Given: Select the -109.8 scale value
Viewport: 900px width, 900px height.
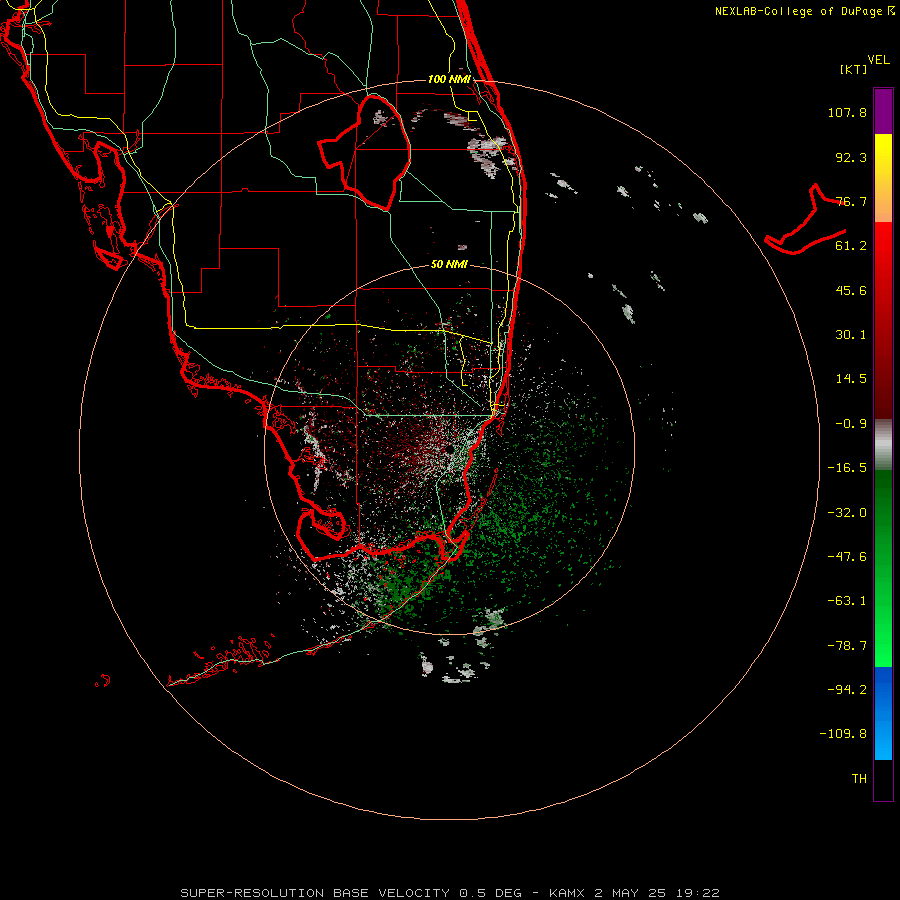Looking at the screenshot, I should (x=844, y=734).
